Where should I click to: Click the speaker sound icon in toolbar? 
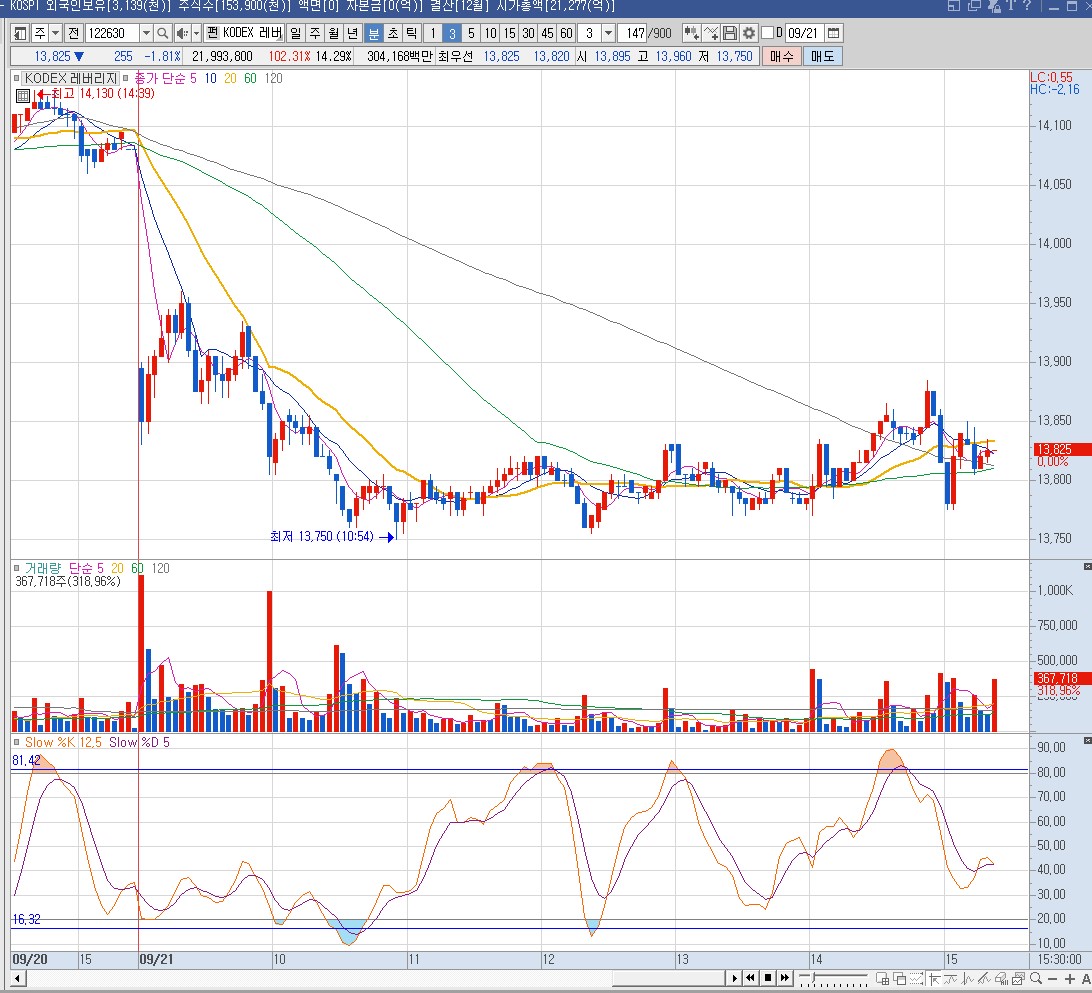click(182, 33)
